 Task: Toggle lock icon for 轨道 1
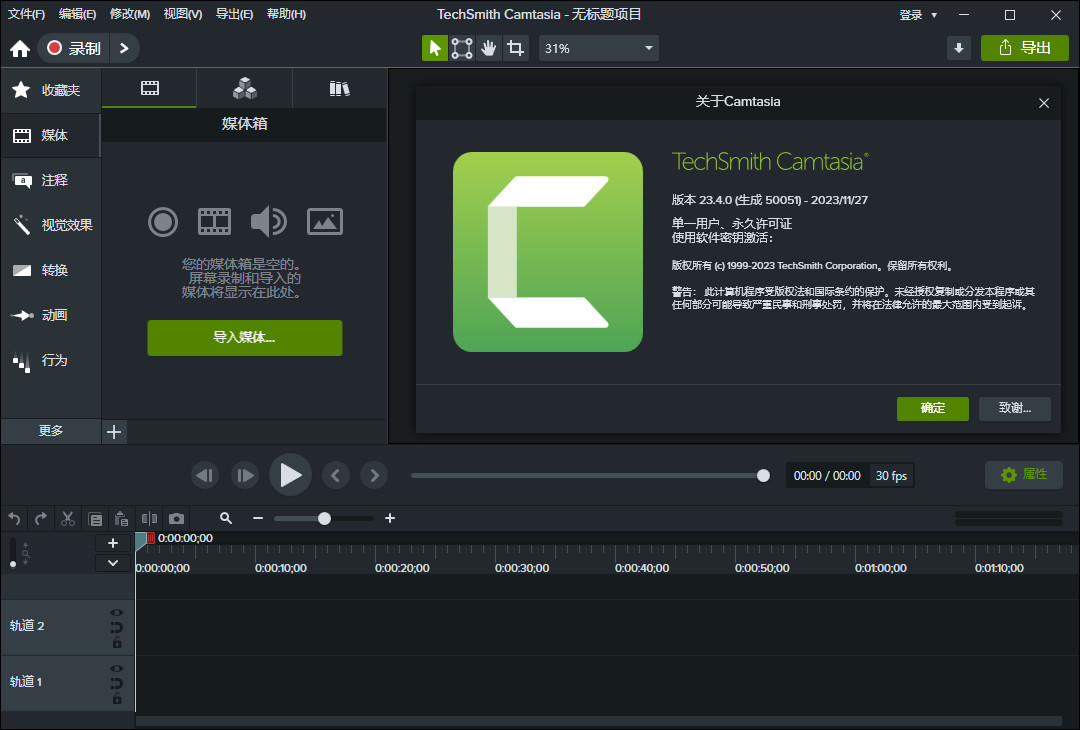click(116, 699)
